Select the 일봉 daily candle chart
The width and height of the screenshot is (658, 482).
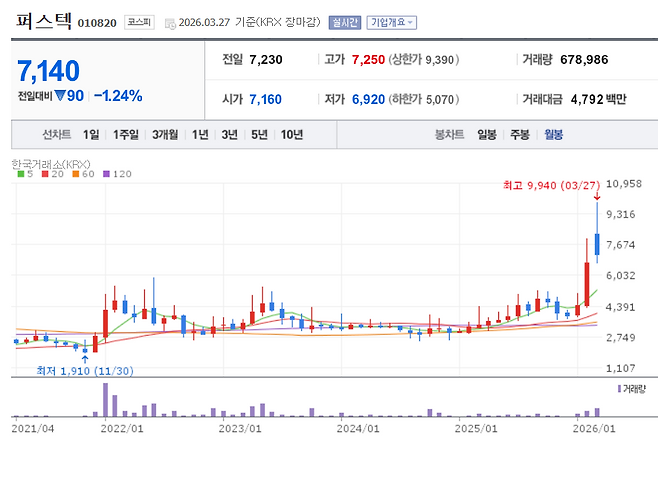tap(487, 134)
